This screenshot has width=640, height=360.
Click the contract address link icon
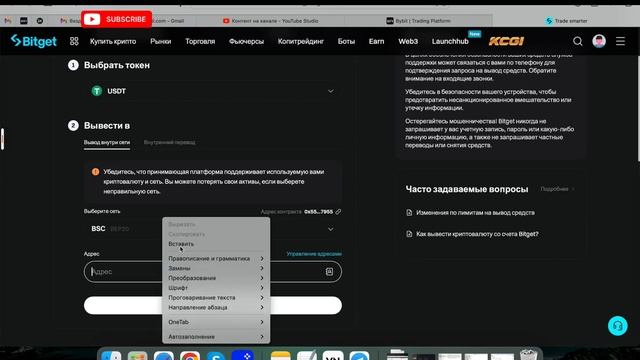tap(338, 211)
